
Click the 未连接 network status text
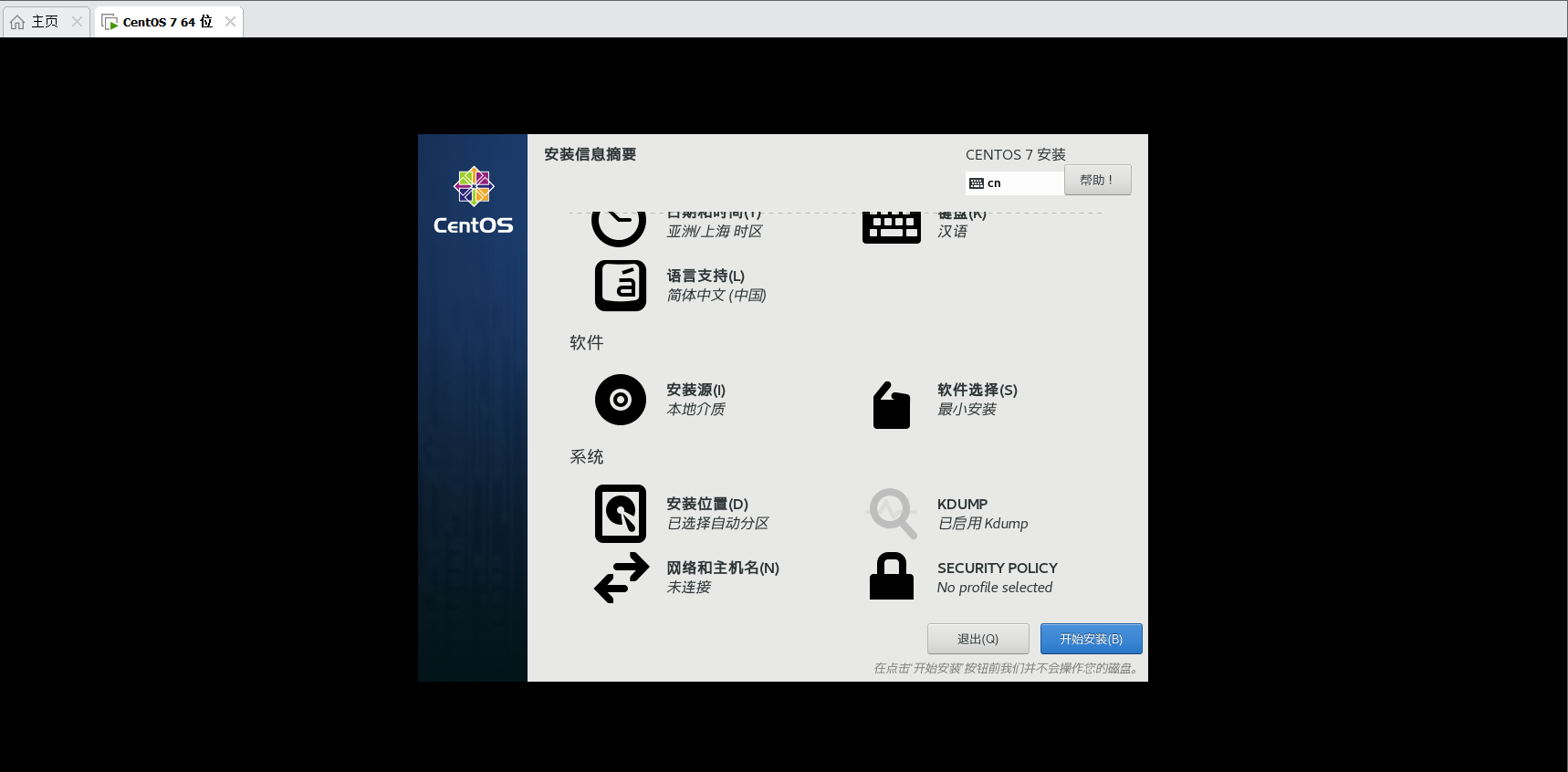(688, 587)
